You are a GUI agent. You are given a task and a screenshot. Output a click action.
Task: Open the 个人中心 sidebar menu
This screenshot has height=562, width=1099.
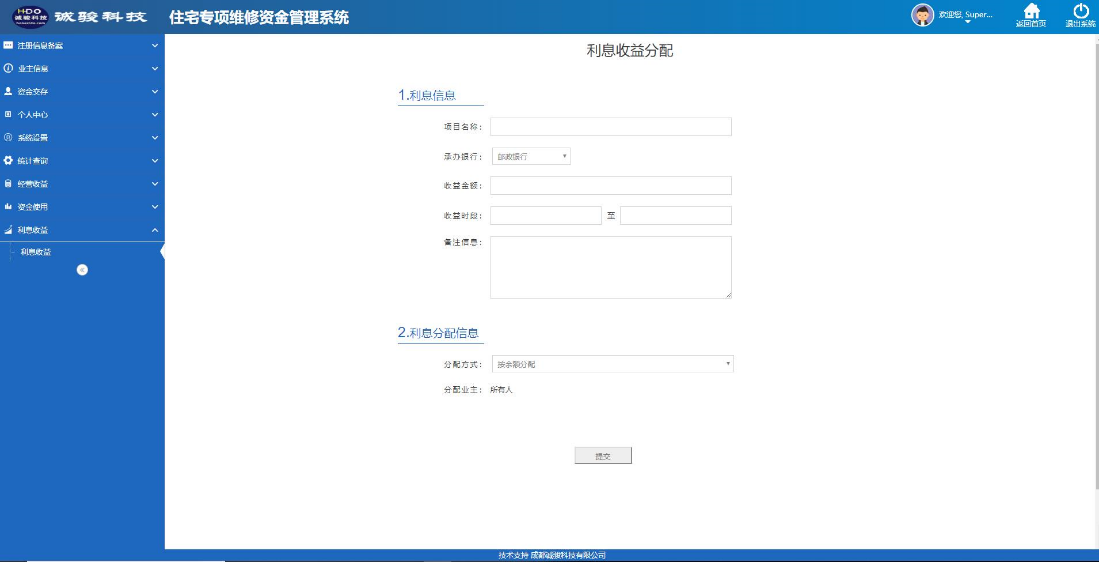click(33, 115)
